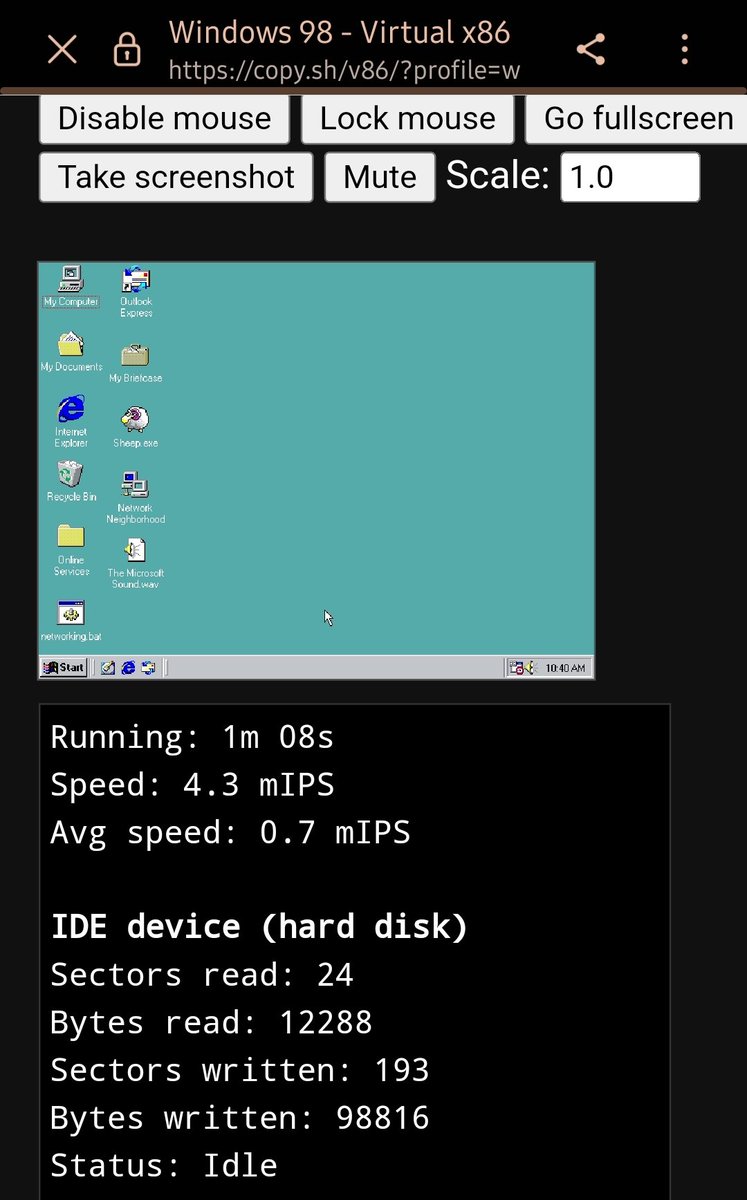Click Show Desktop quick launch icon

coord(108,668)
